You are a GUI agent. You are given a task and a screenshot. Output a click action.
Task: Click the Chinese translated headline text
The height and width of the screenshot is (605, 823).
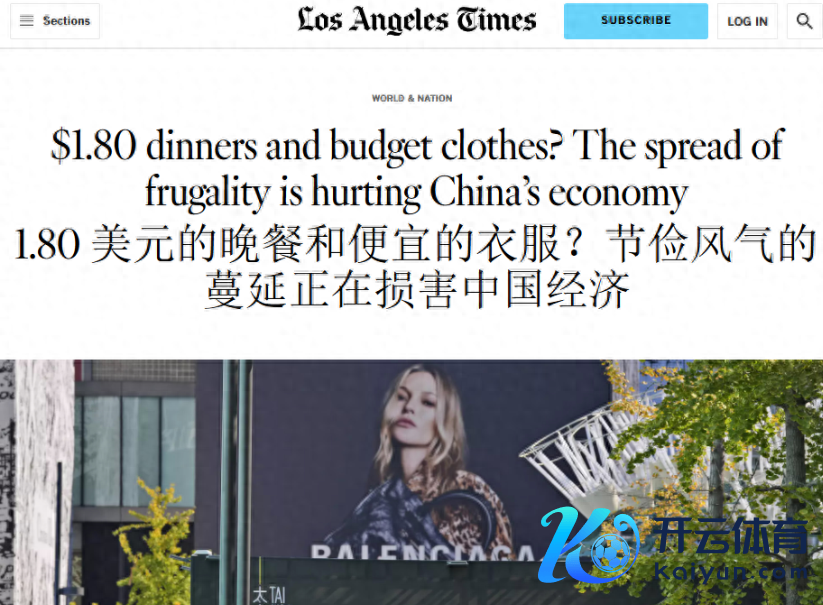click(415, 267)
